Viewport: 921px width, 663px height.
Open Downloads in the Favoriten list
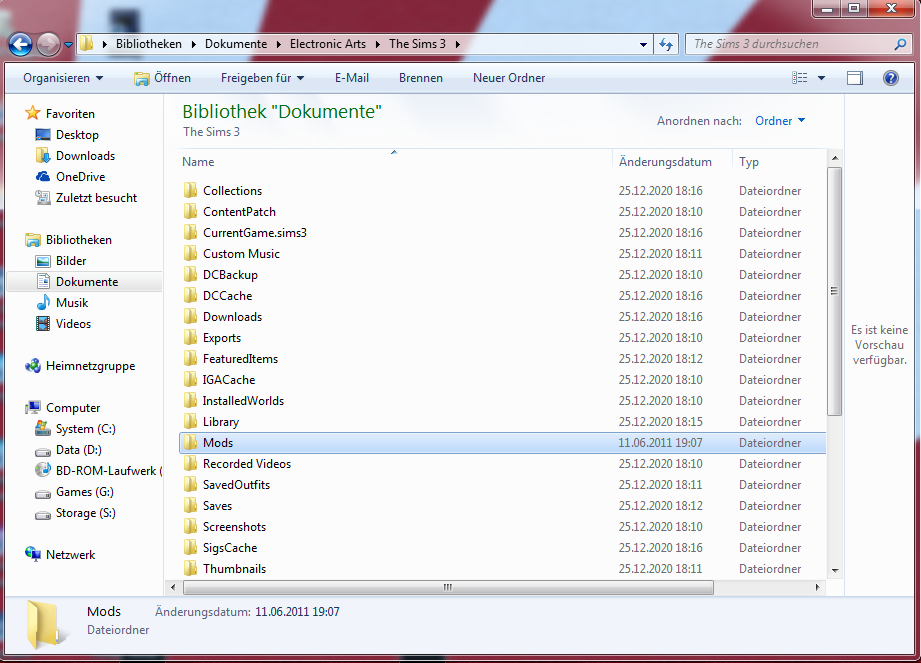85,156
